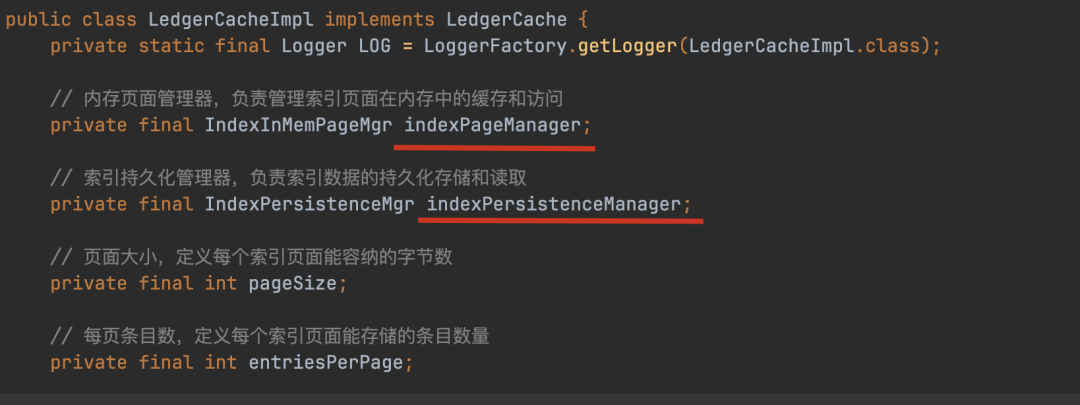This screenshot has height=405, width=1080.
Task: Click the entriesPerPage field name
Action: (x=325, y=363)
